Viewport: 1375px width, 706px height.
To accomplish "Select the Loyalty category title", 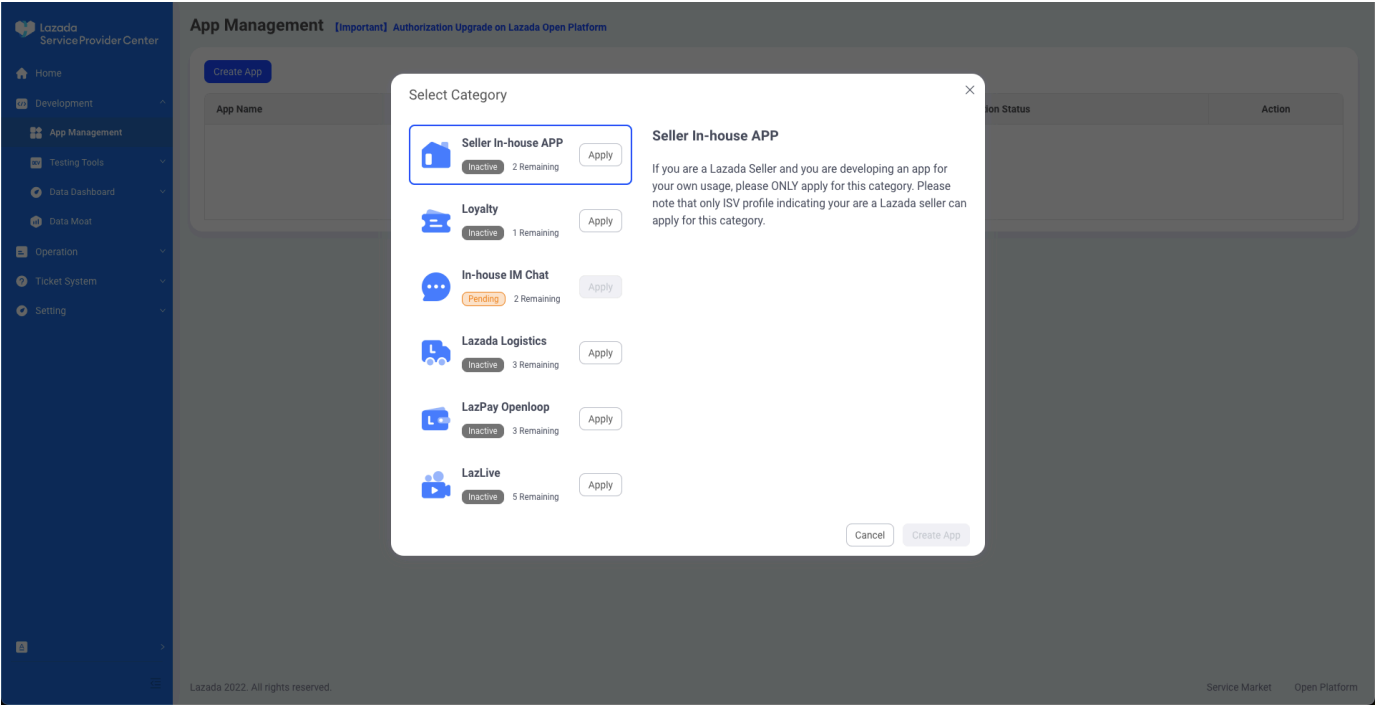I will [480, 209].
